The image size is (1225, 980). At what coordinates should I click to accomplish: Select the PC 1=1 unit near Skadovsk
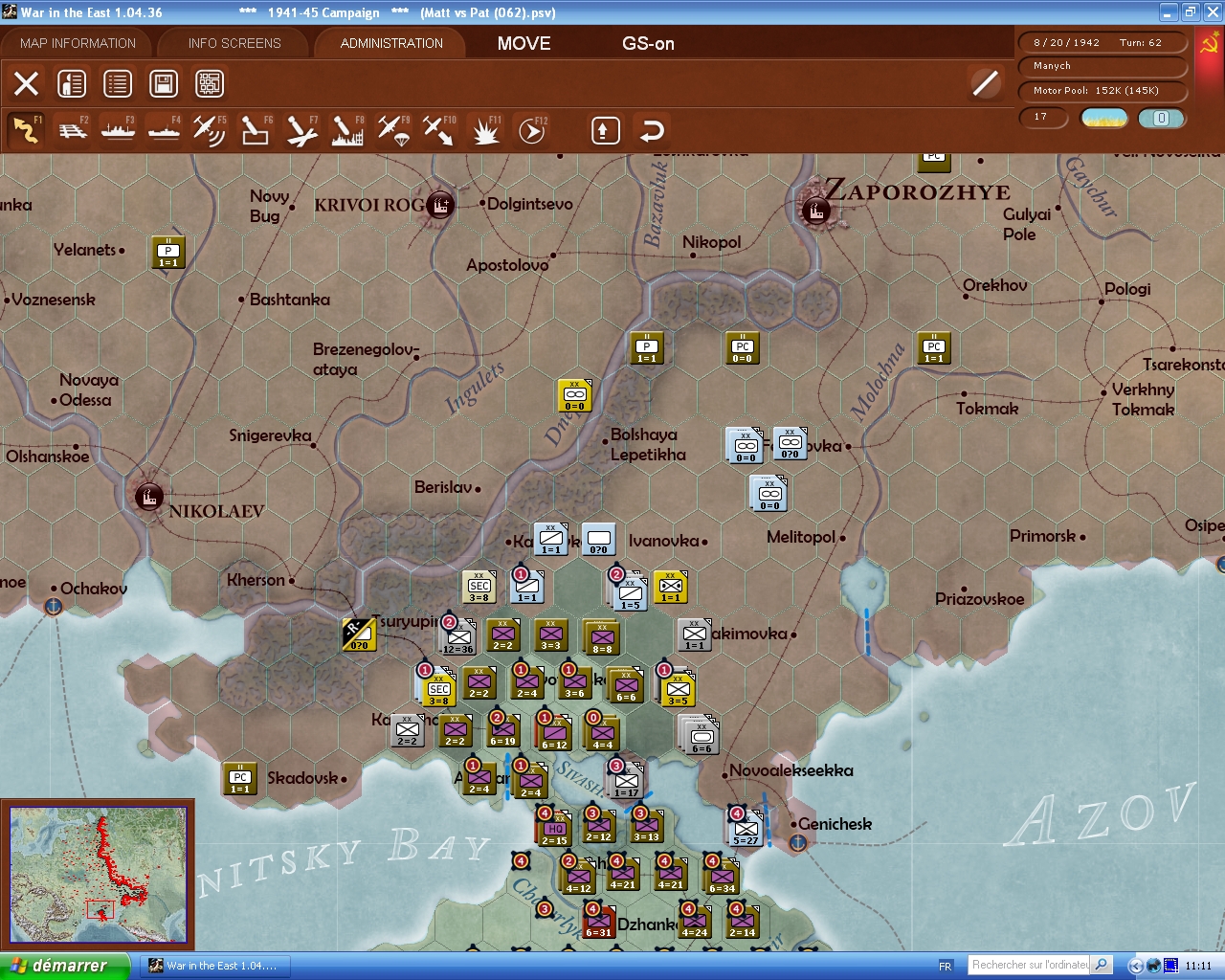tap(240, 779)
